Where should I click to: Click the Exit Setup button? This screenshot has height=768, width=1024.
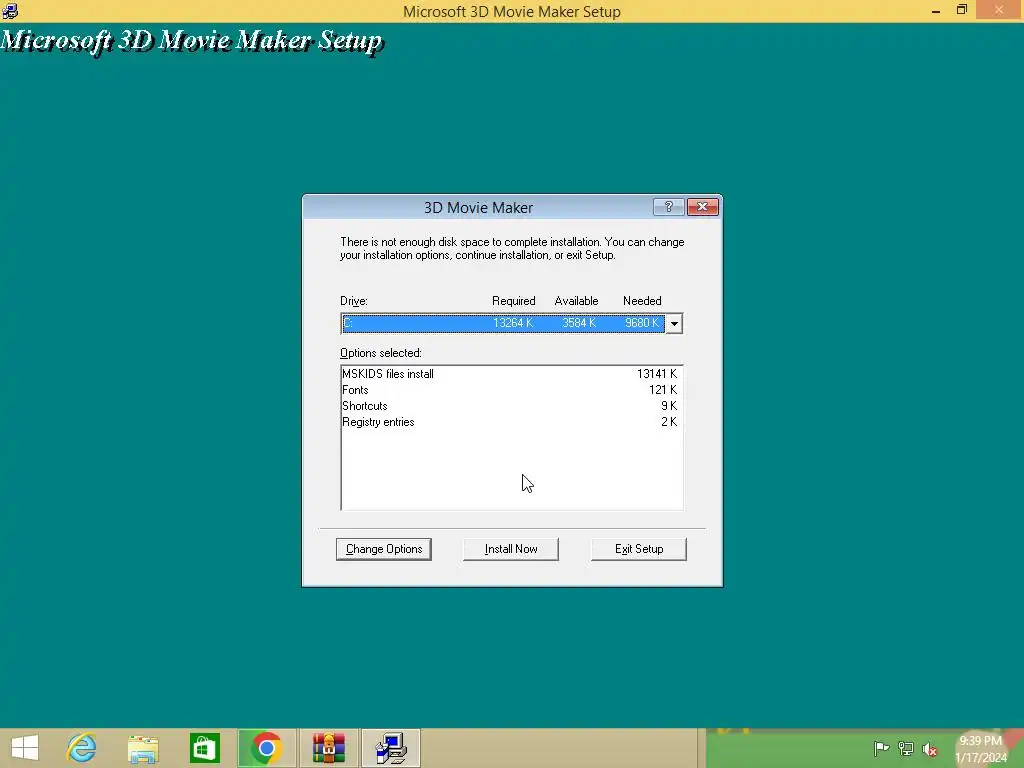coord(639,549)
